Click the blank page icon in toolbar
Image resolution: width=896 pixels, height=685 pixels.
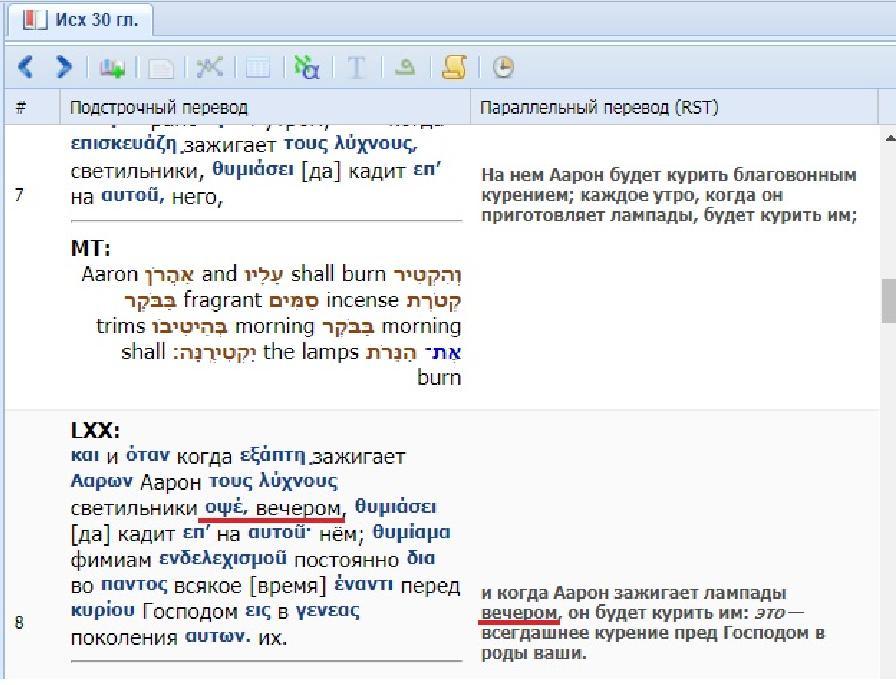click(160, 67)
